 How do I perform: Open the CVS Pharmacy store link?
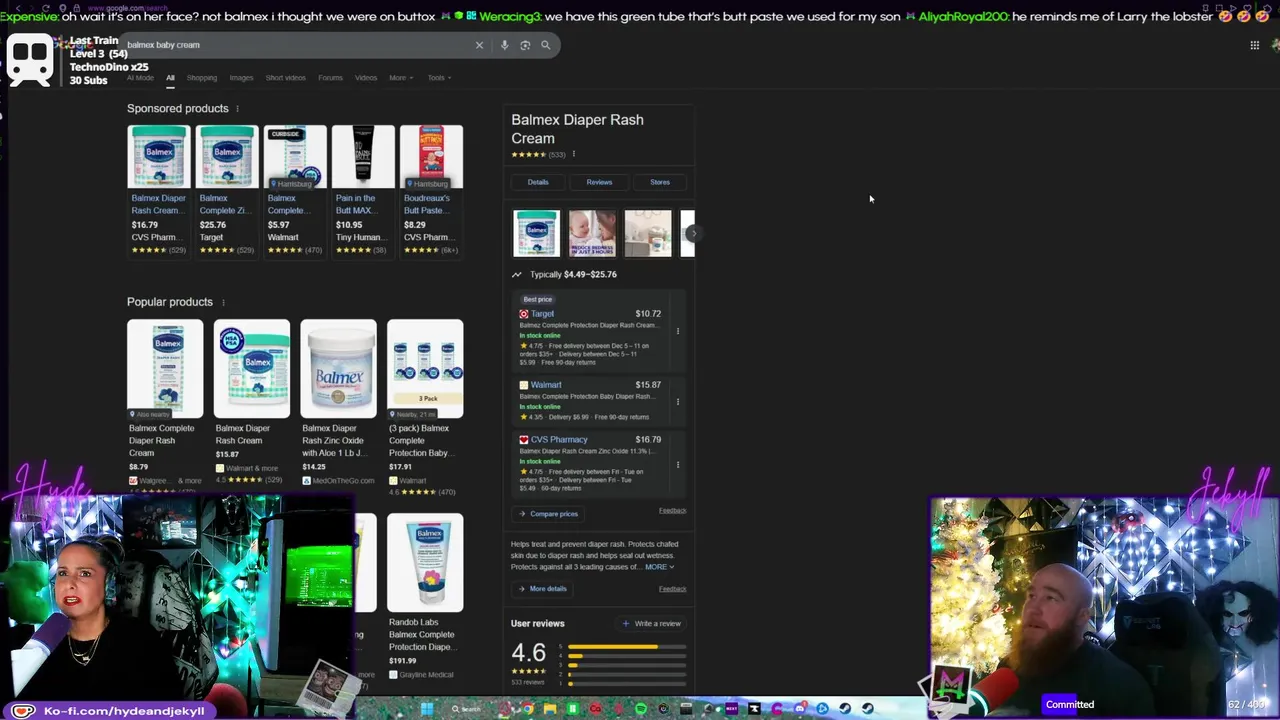point(559,440)
